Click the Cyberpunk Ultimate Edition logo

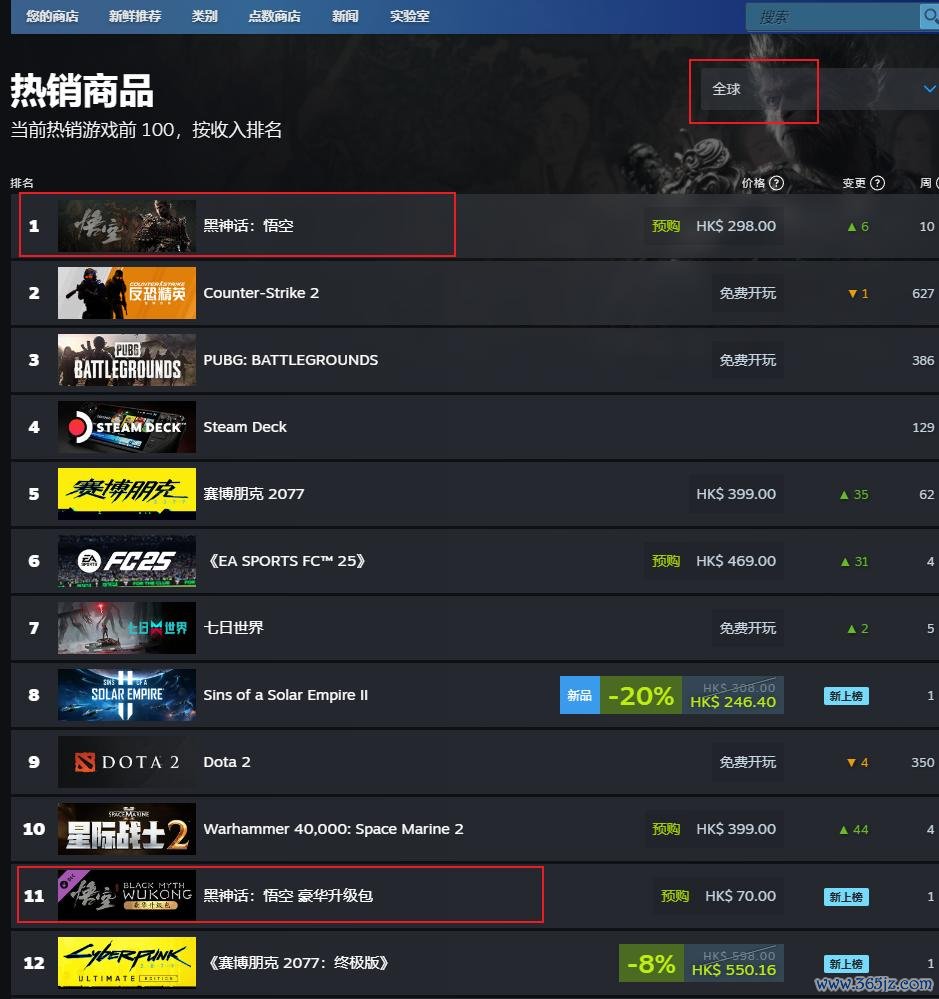(127, 962)
